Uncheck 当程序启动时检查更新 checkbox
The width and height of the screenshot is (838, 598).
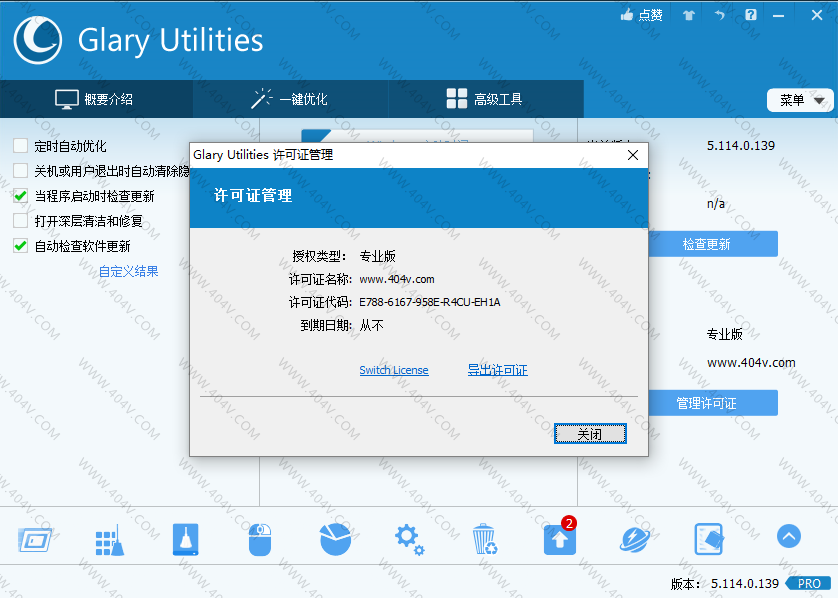pos(21,196)
